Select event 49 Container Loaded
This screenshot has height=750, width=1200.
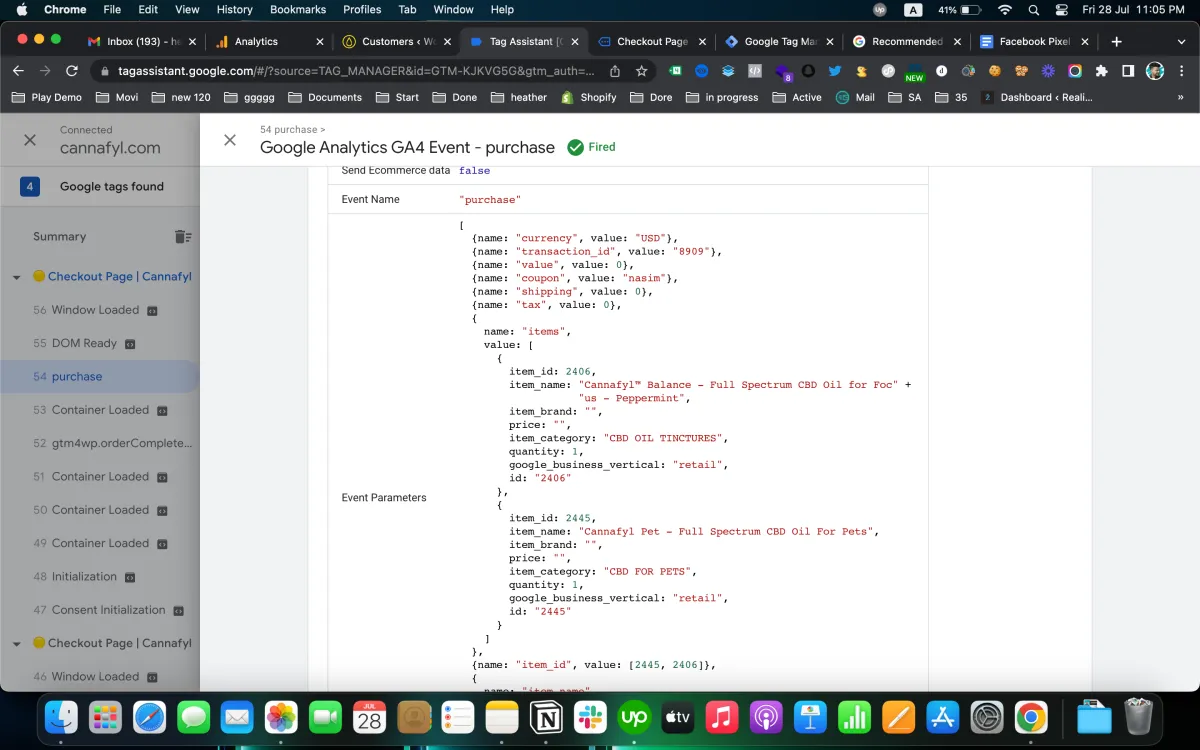click(100, 543)
